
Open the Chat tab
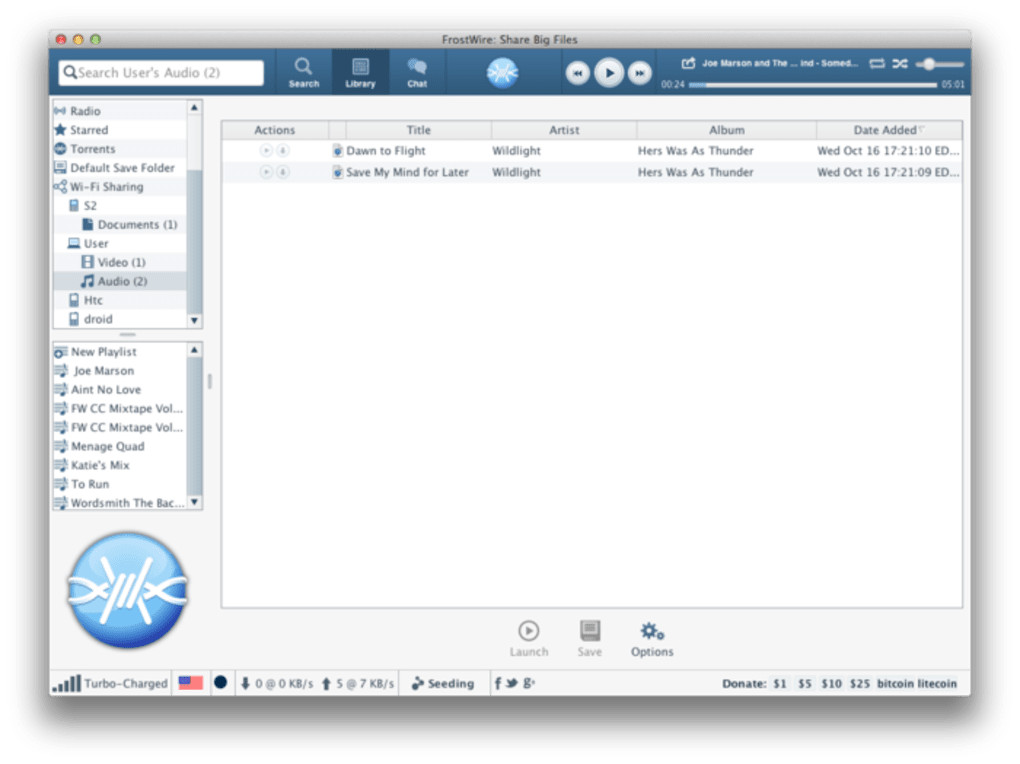point(417,72)
